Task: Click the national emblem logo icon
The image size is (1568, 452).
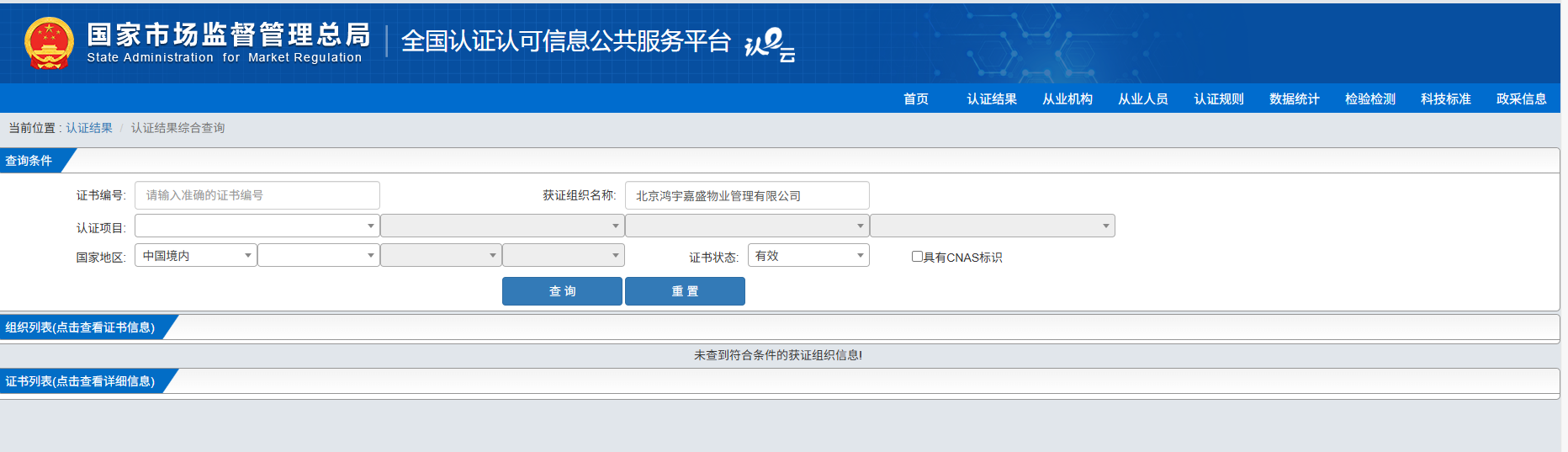Action: click(49, 43)
